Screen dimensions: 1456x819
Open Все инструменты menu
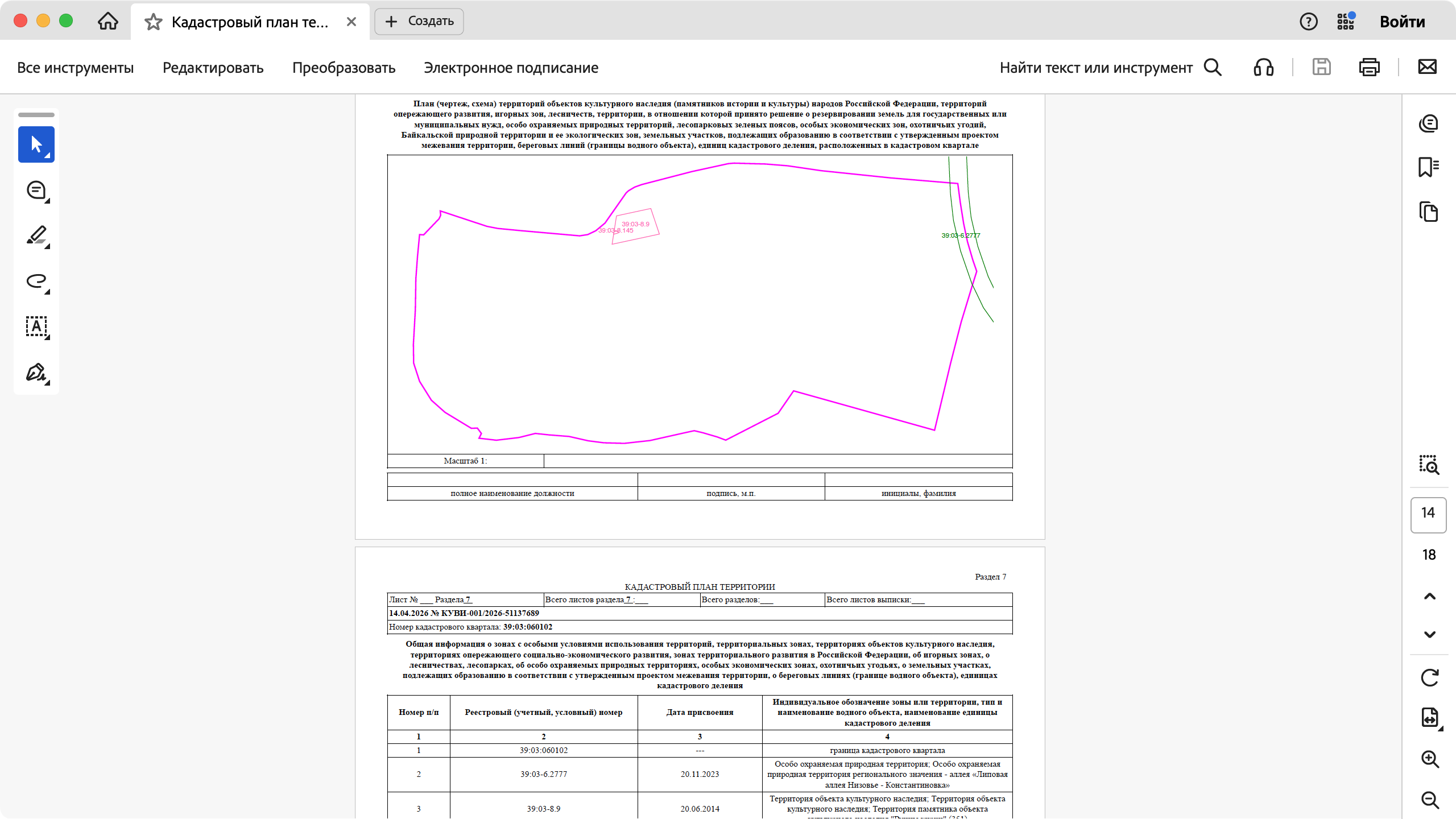pos(76,68)
